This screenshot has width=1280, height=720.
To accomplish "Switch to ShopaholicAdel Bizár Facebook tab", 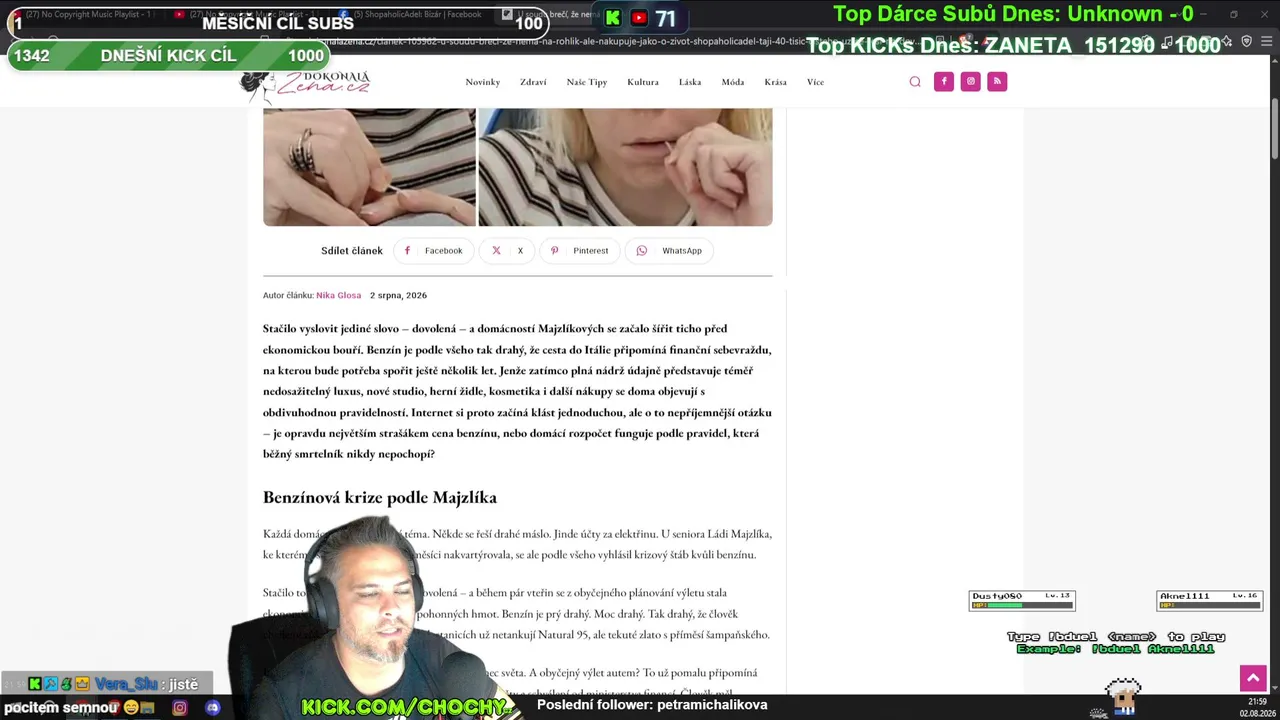I will click(415, 14).
